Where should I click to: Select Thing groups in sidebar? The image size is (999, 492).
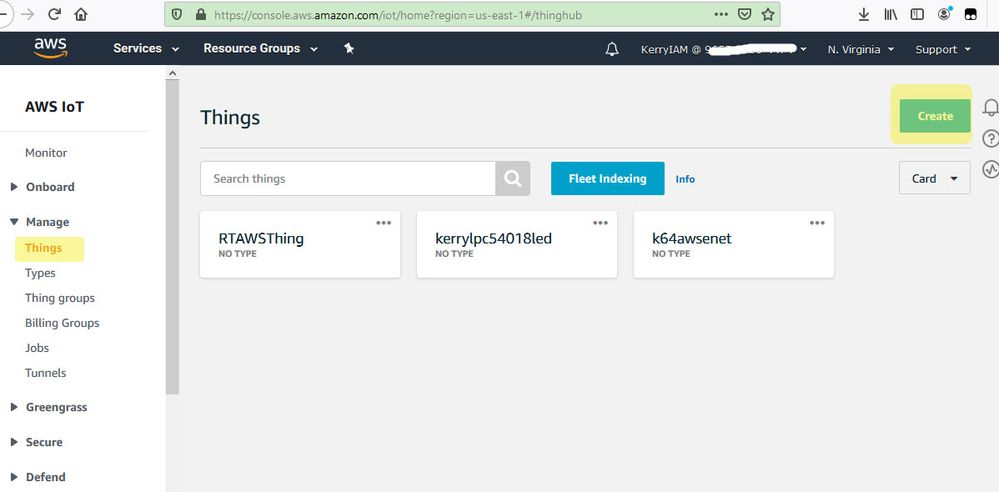(x=60, y=298)
